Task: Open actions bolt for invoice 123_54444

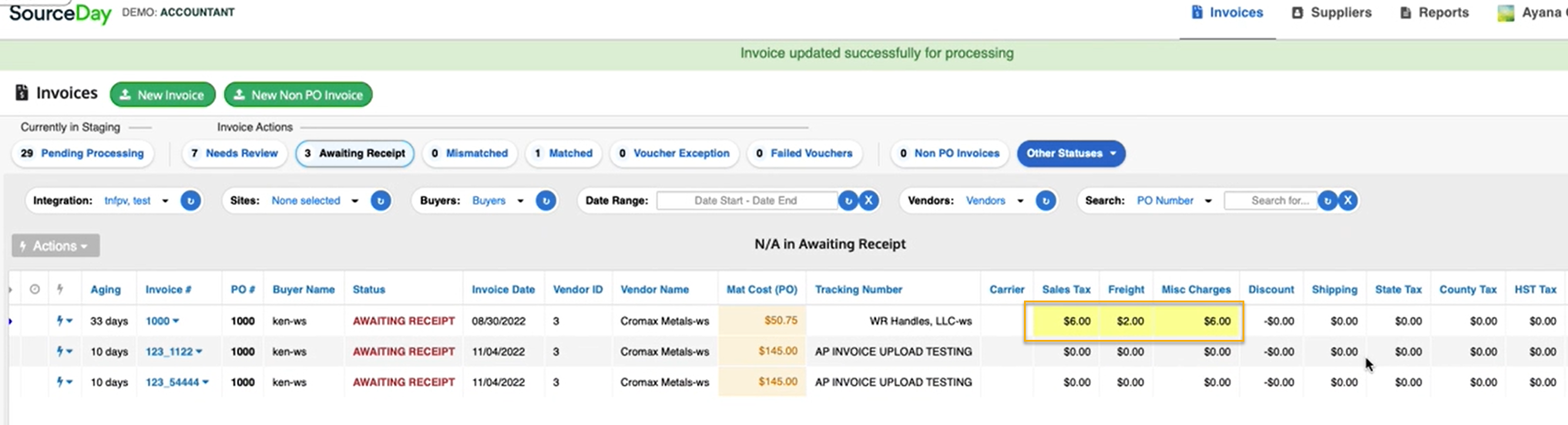Action: click(x=64, y=382)
